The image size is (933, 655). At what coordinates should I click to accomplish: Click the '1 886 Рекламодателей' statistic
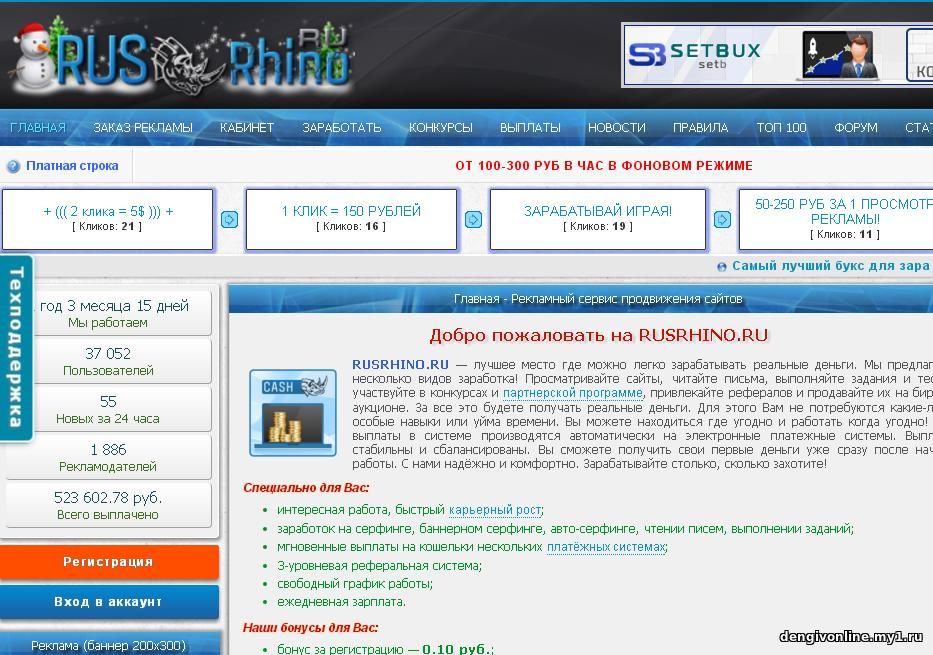(108, 457)
